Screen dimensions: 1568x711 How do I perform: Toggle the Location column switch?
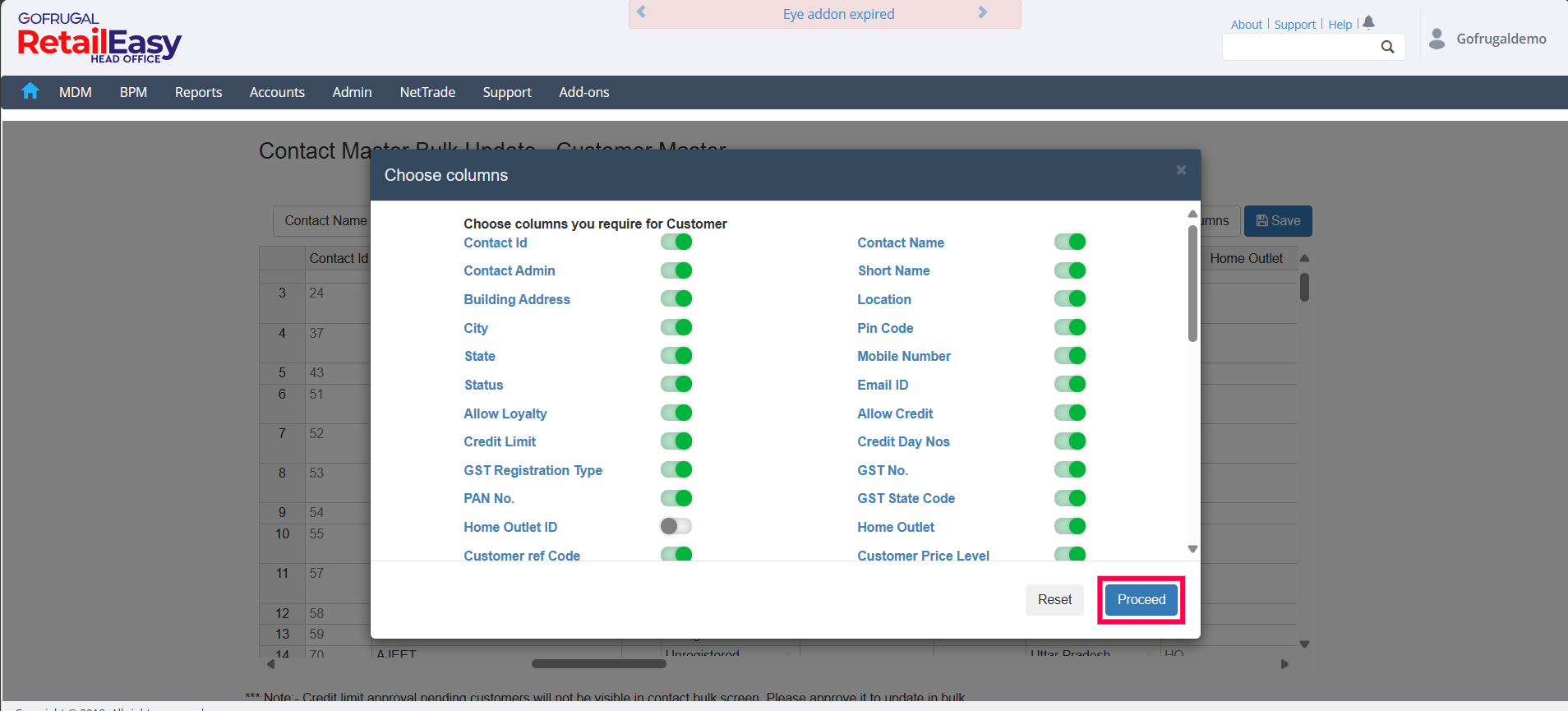(1070, 298)
